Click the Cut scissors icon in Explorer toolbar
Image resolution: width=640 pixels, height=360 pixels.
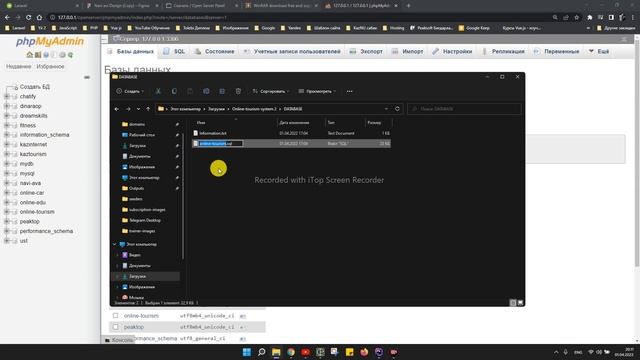tap(158, 91)
